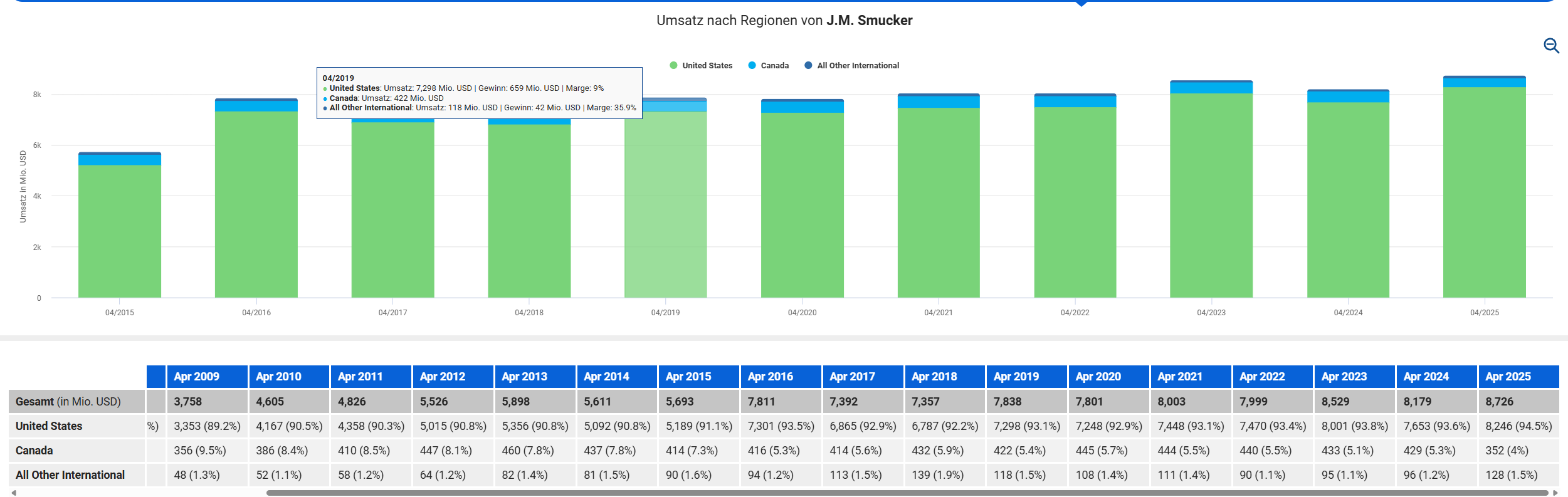Click the United States row label
This screenshot has height=497, width=1568.
49,426
